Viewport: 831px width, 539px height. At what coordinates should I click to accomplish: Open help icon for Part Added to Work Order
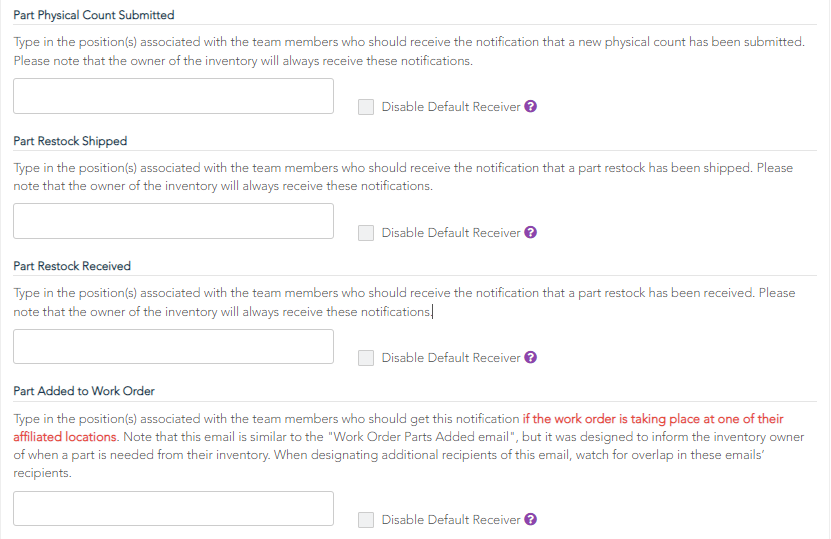pos(531,519)
